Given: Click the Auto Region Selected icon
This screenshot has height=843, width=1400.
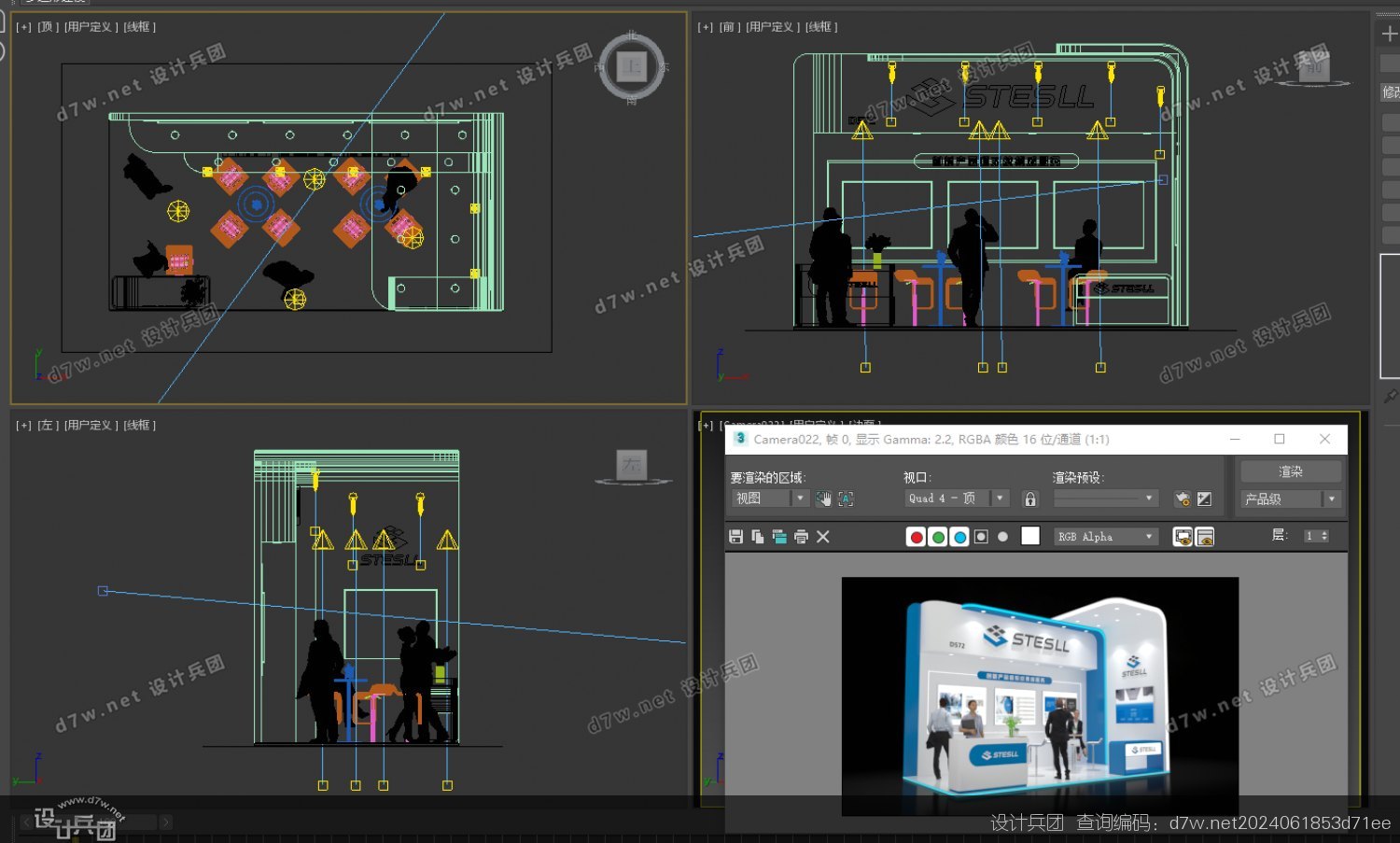Looking at the screenshot, I should click(846, 499).
